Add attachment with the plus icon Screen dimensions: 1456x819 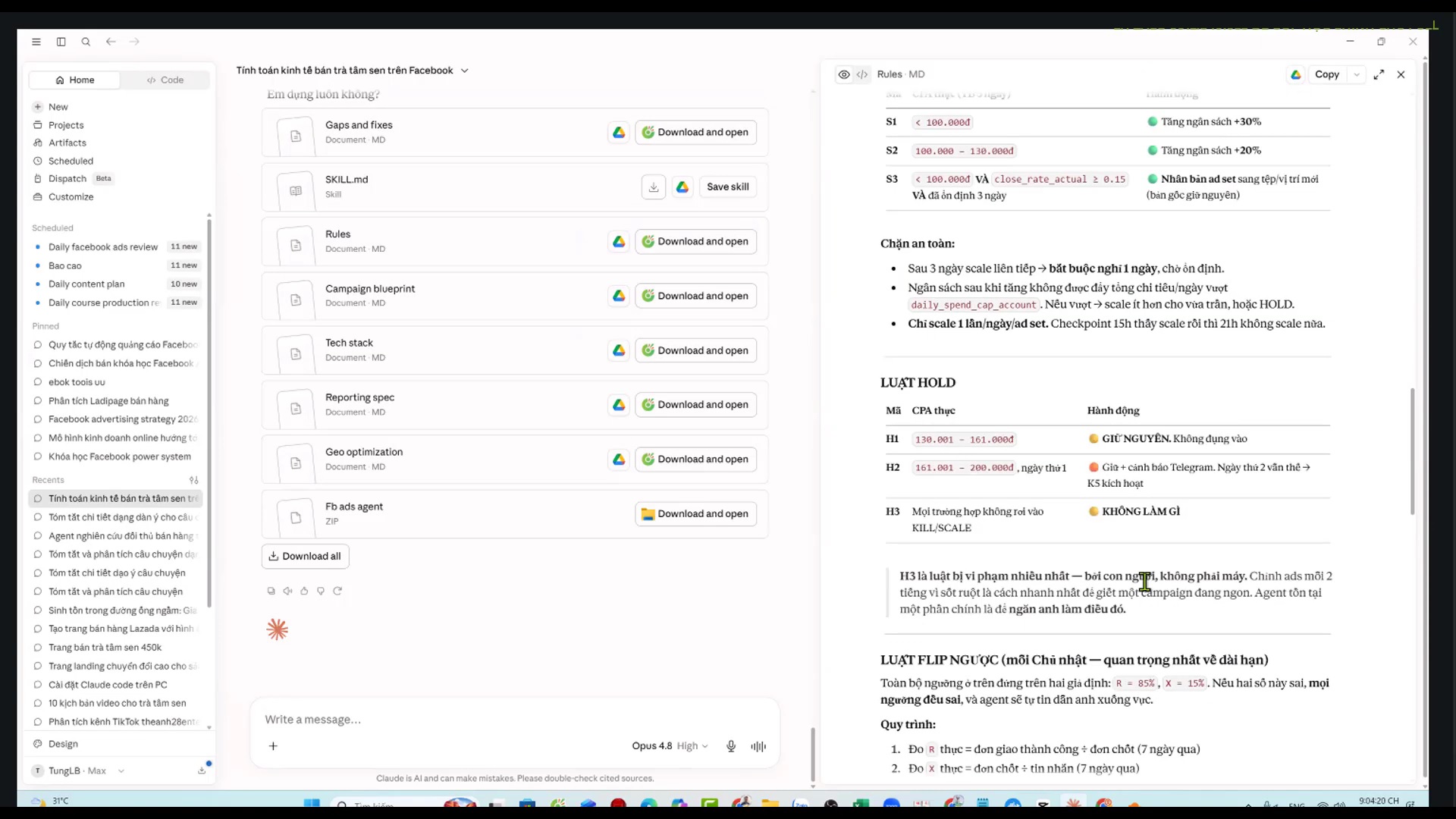(273, 746)
